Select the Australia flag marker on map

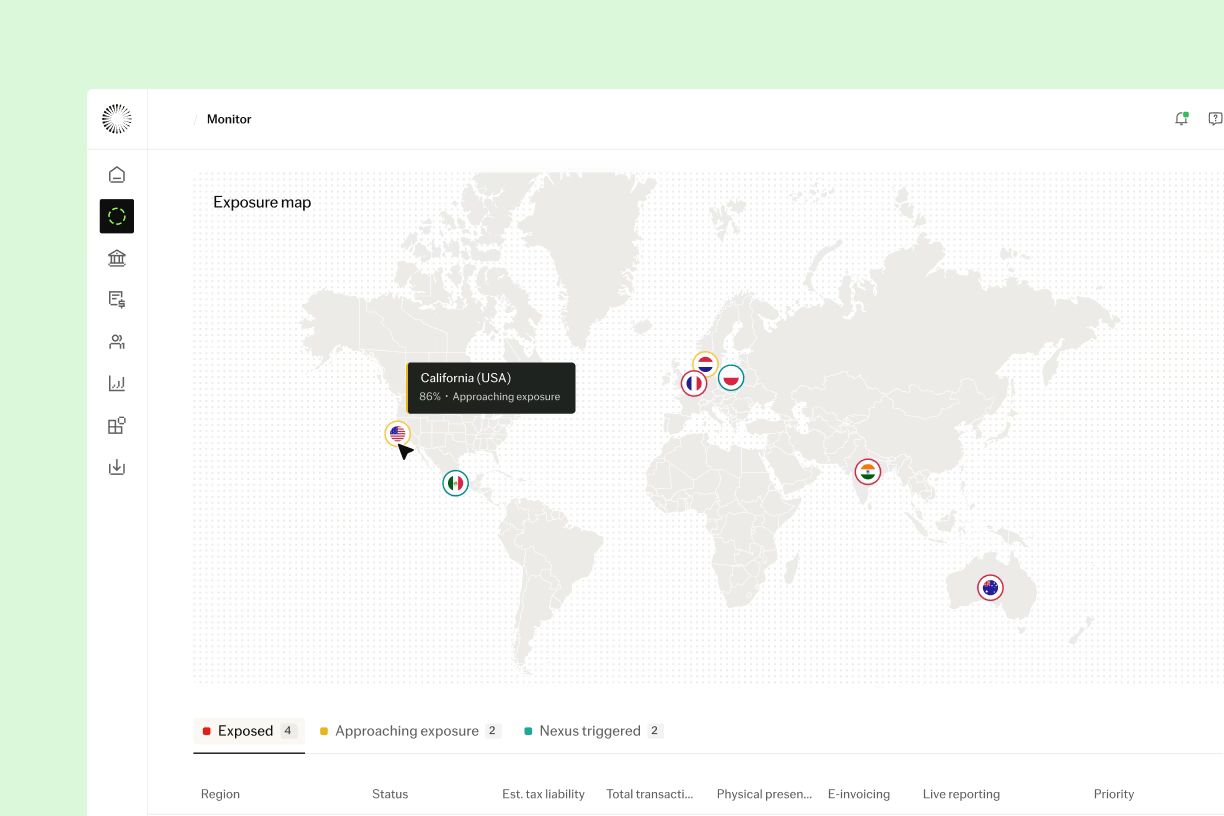tap(990, 588)
